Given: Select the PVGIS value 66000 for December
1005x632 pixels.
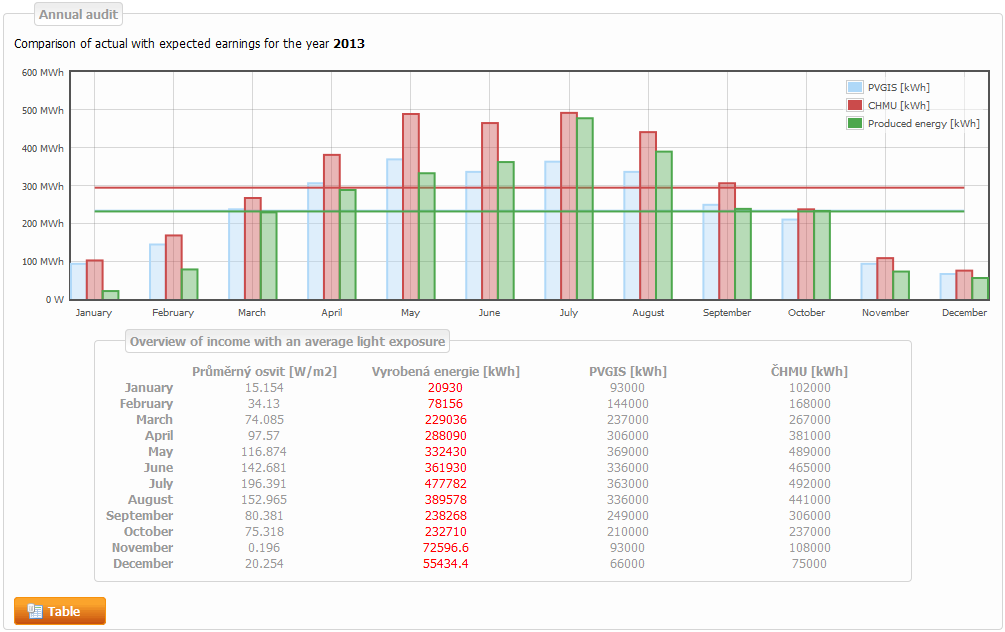Looking at the screenshot, I should (627, 564).
